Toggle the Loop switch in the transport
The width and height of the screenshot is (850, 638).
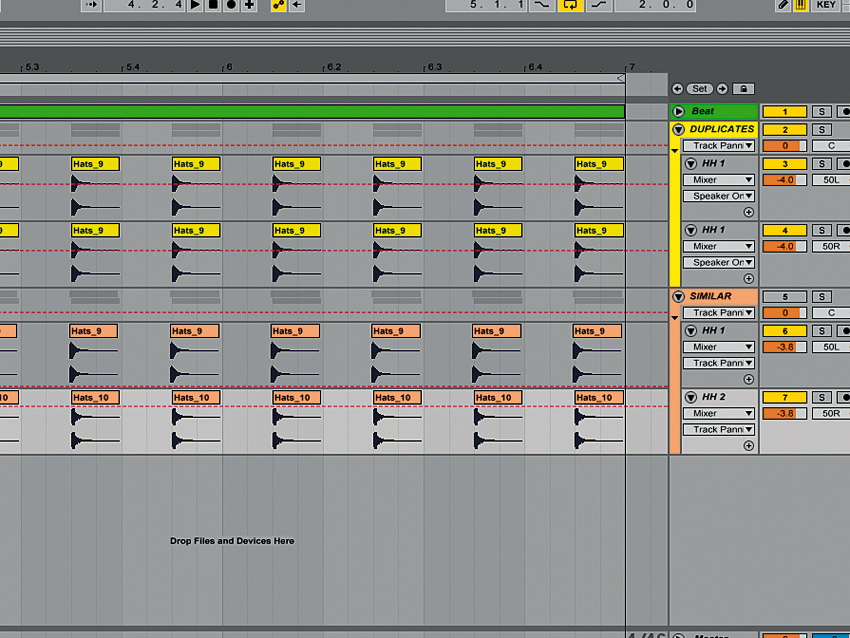(x=570, y=5)
